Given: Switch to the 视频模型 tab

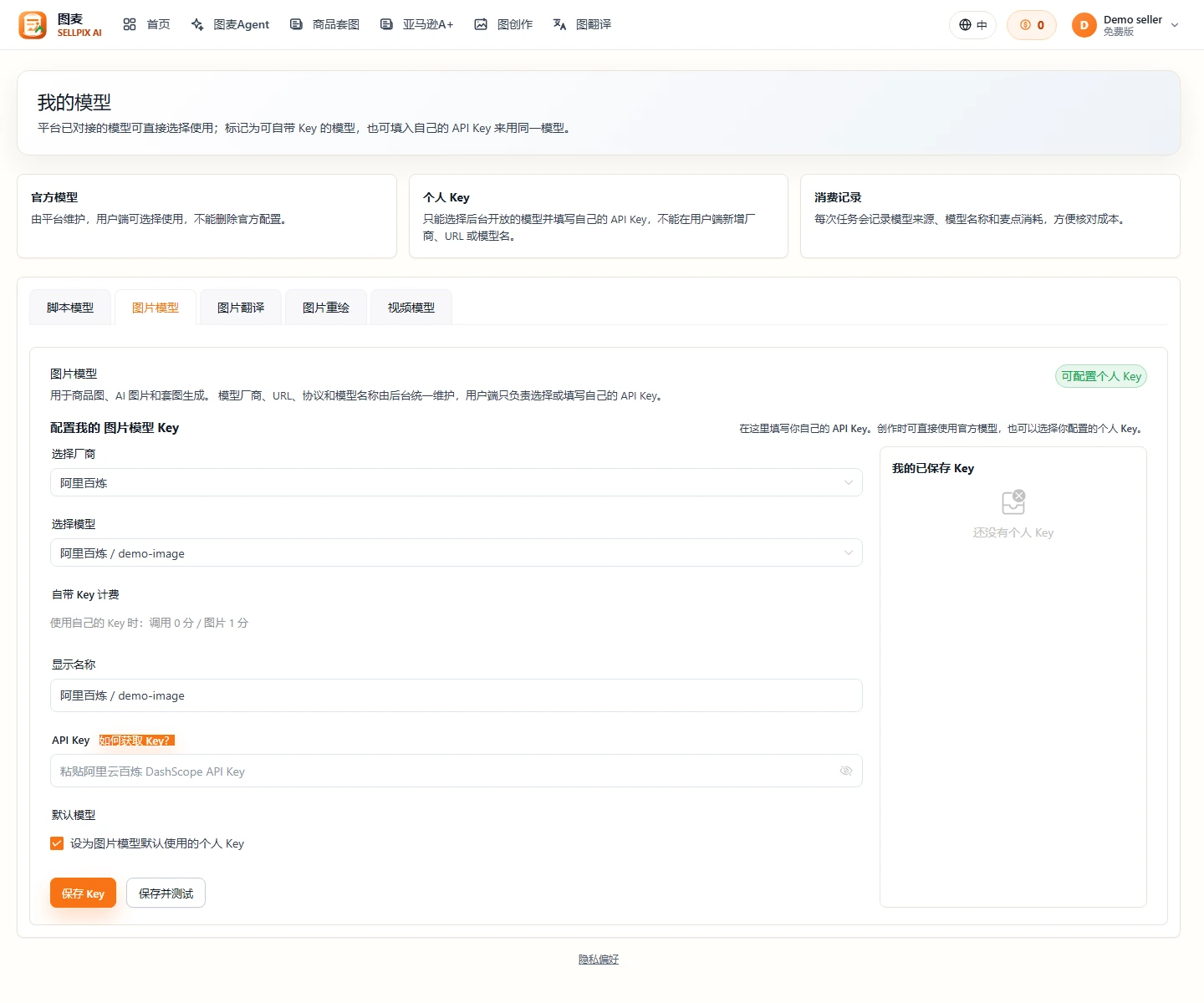Looking at the screenshot, I should pos(411,308).
